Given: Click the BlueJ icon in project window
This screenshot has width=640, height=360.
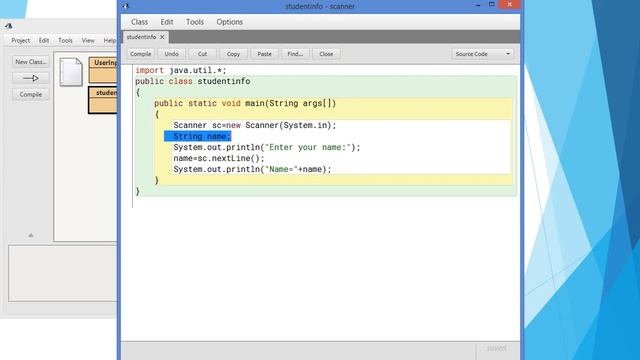Looking at the screenshot, I should pyautogui.click(x=9, y=26).
